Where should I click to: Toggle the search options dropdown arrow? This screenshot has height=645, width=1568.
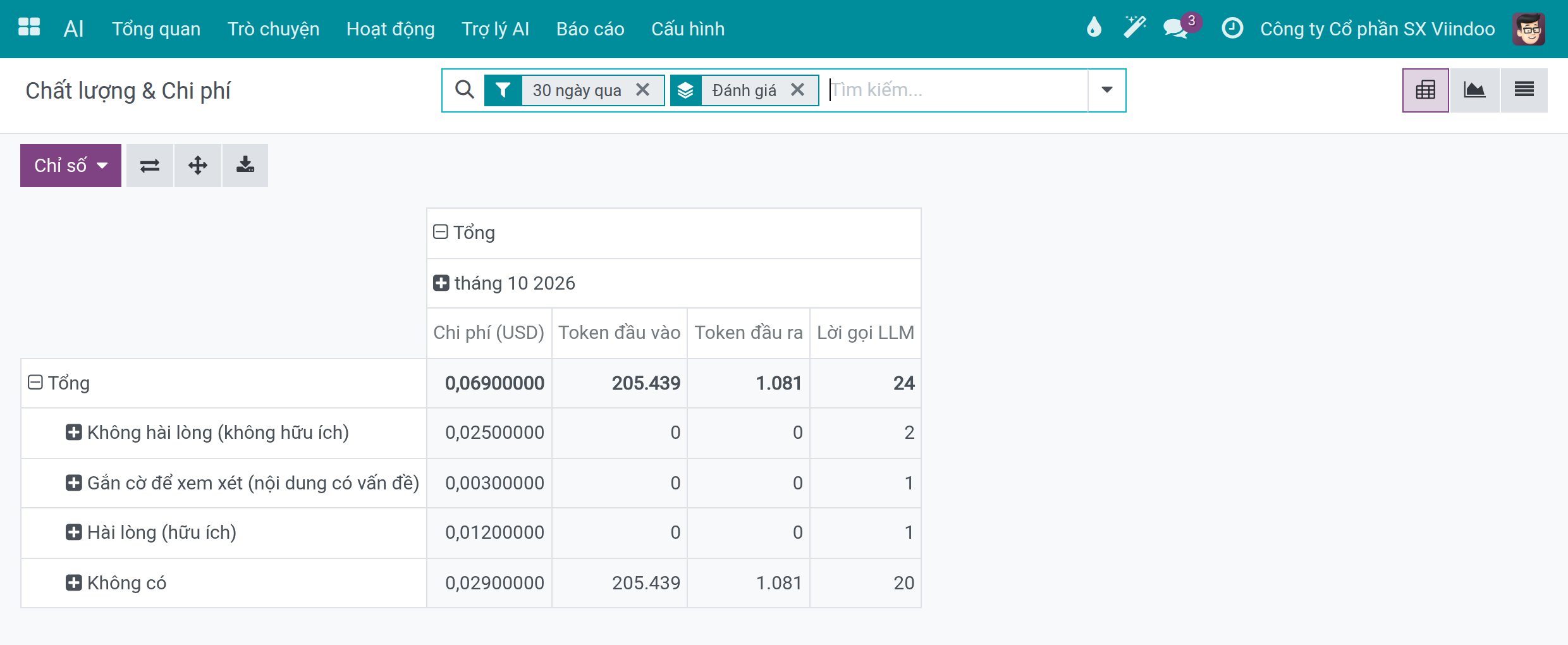click(1106, 90)
